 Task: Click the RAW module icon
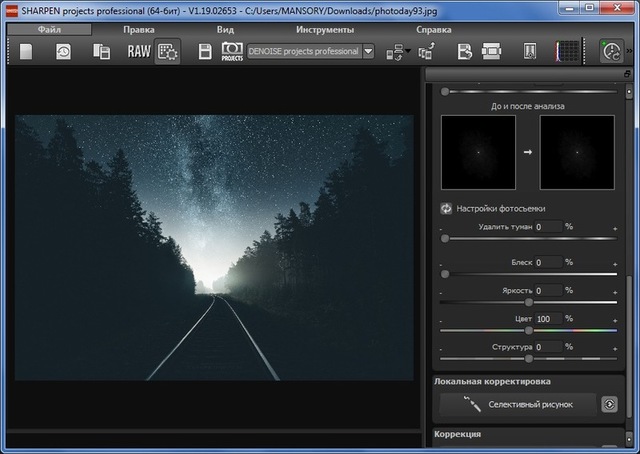tap(137, 51)
